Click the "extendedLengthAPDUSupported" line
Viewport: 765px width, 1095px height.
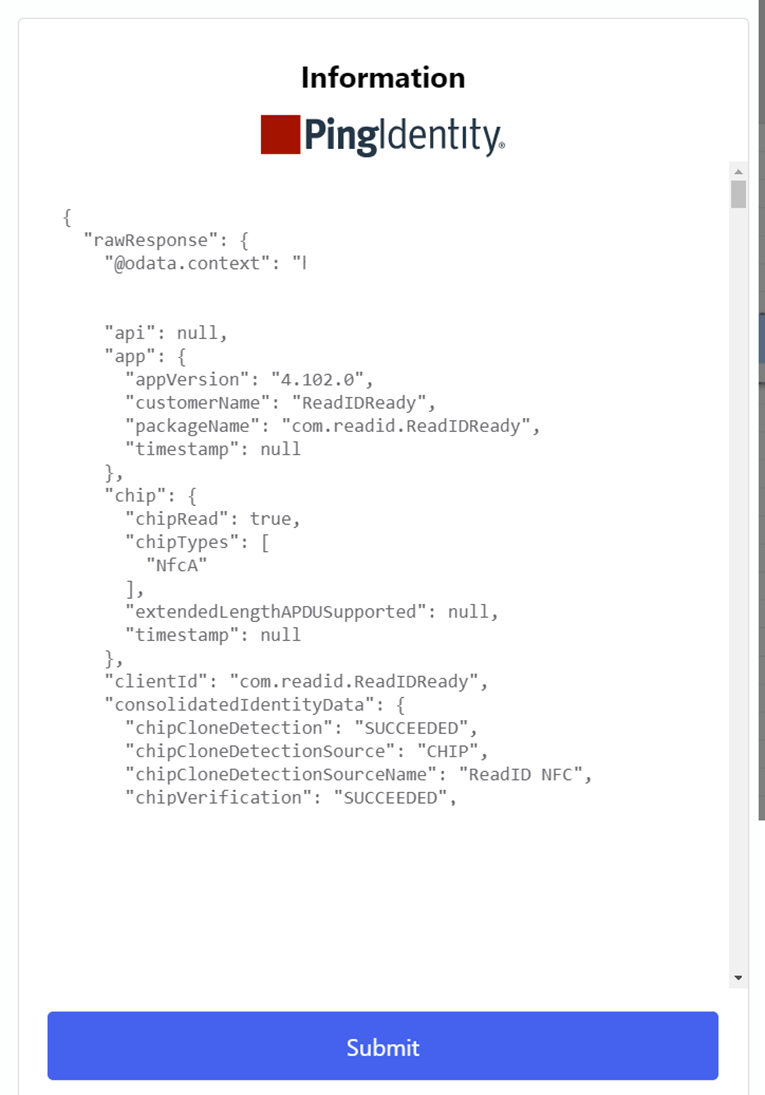[x=312, y=612]
